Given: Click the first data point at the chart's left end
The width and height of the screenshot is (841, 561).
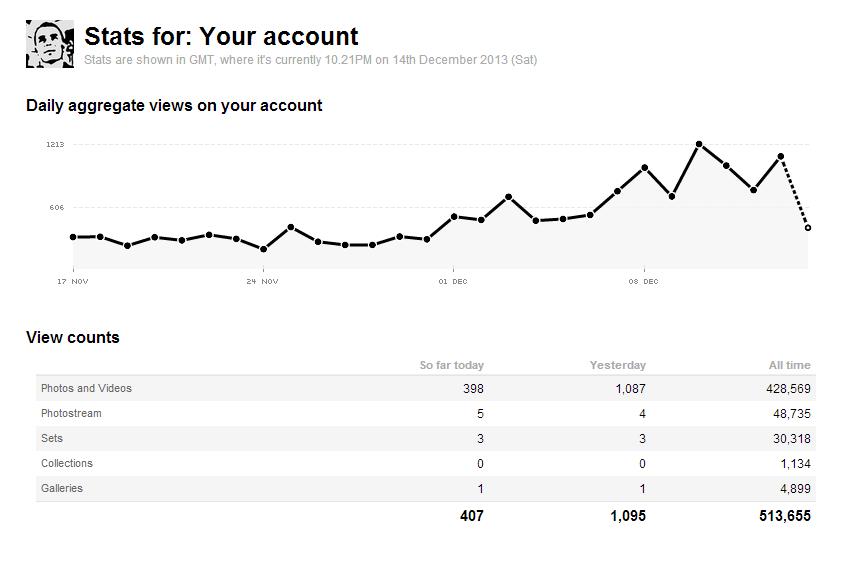Looking at the screenshot, I should (73, 237).
